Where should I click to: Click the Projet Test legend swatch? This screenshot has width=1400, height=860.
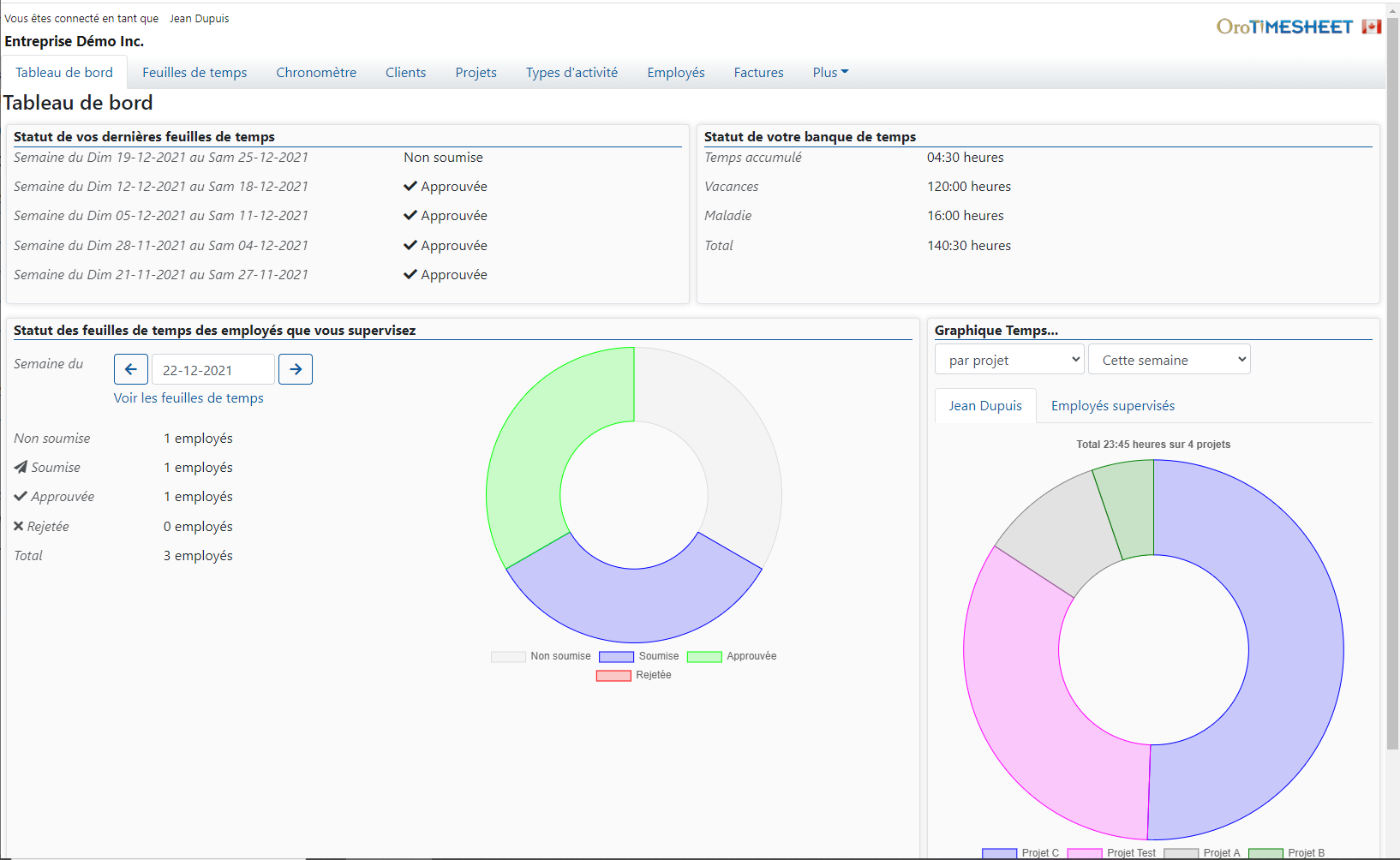1085,853
